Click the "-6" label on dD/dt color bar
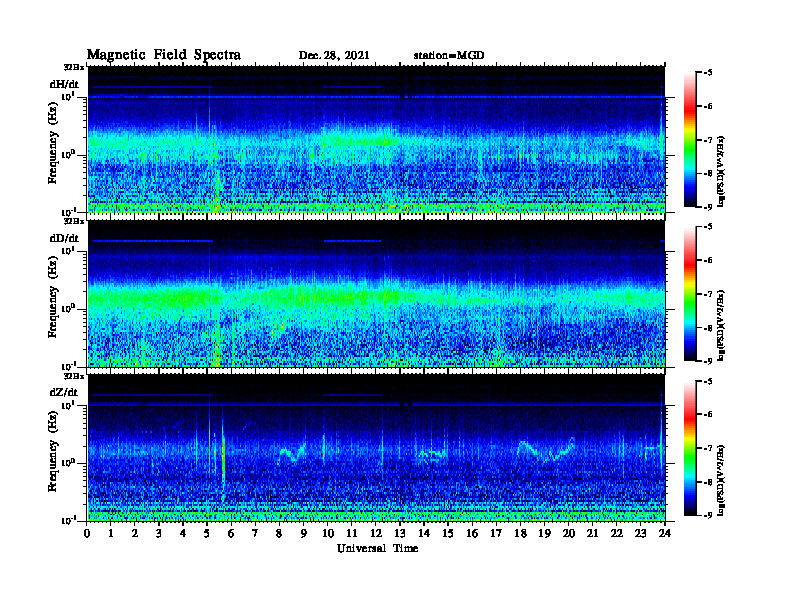The height and width of the screenshot is (612, 792). 707,260
